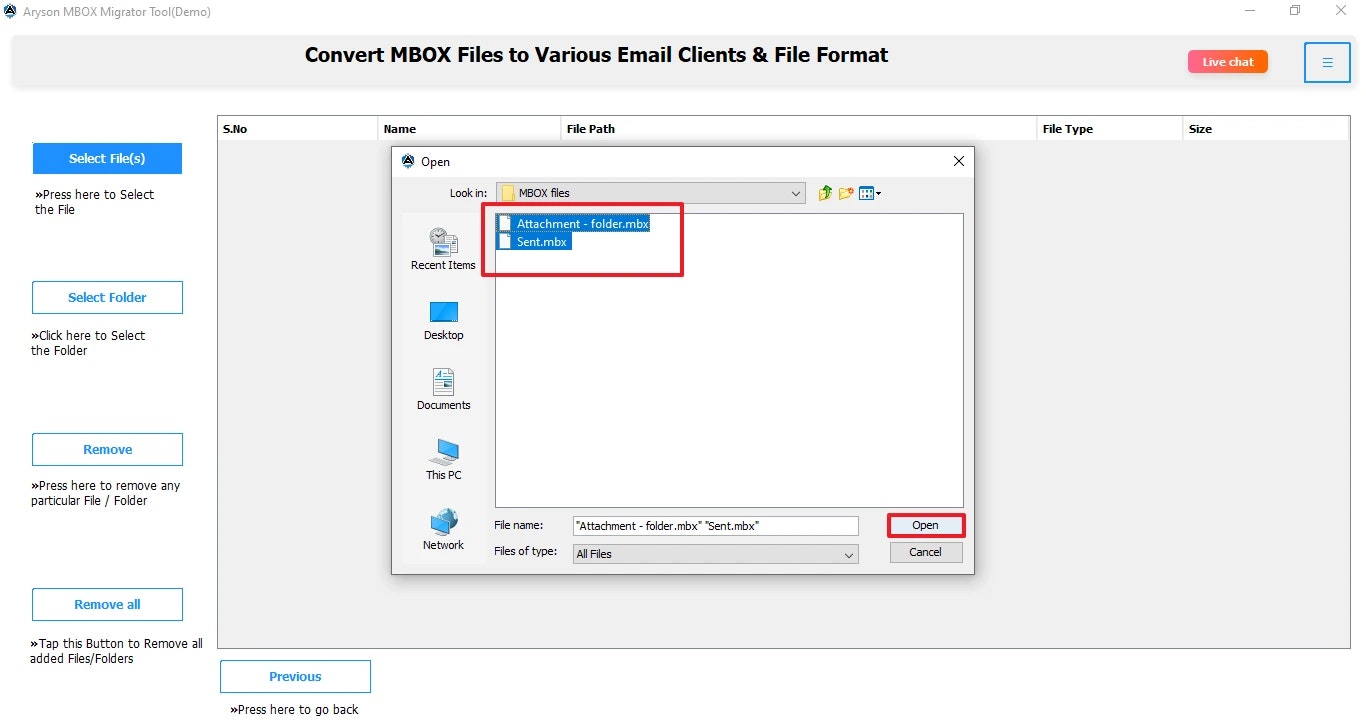Viewport: 1366px width, 728px height.
Task: Restore down the main application window
Action: (1295, 11)
